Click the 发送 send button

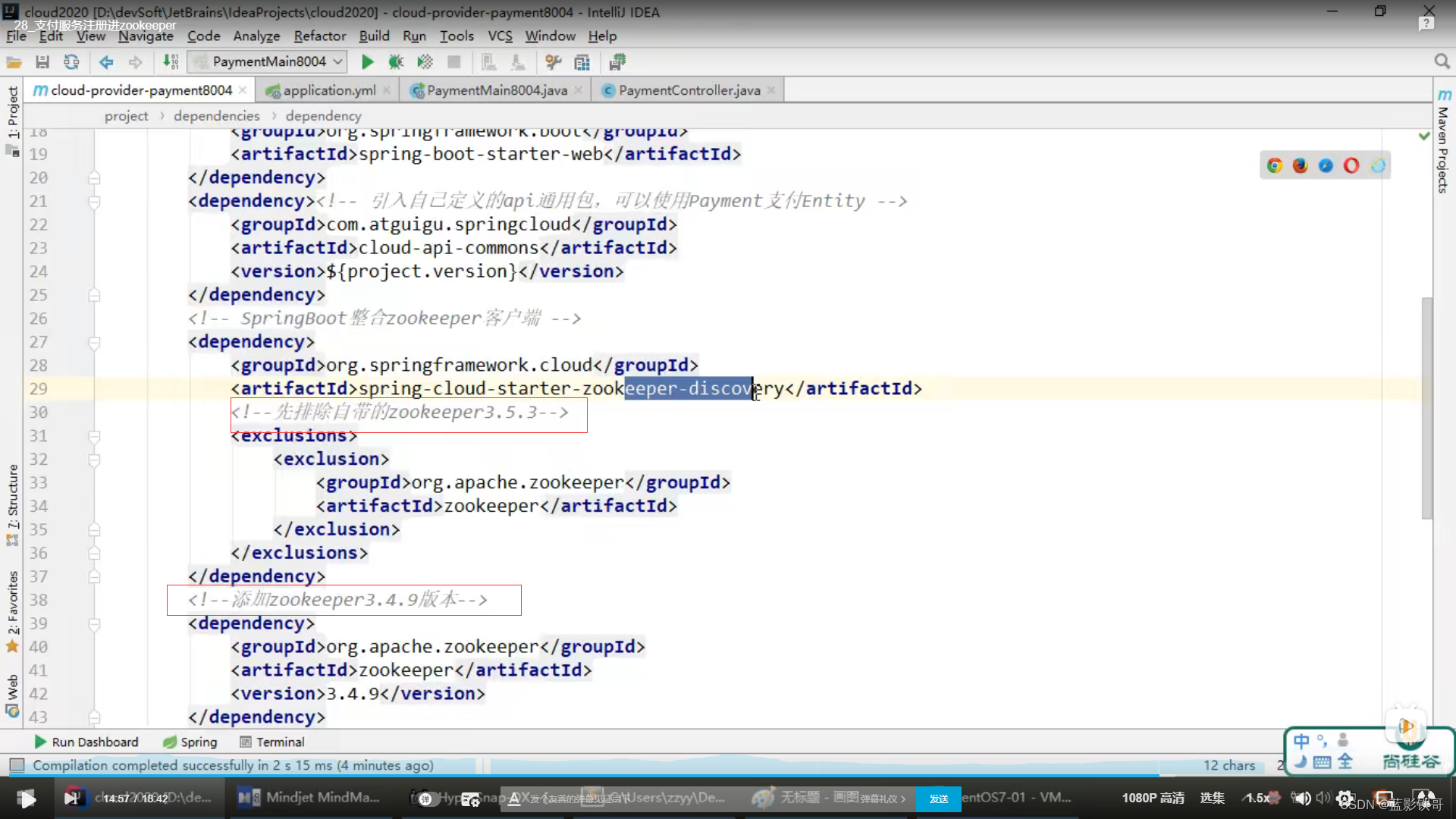coord(939,799)
